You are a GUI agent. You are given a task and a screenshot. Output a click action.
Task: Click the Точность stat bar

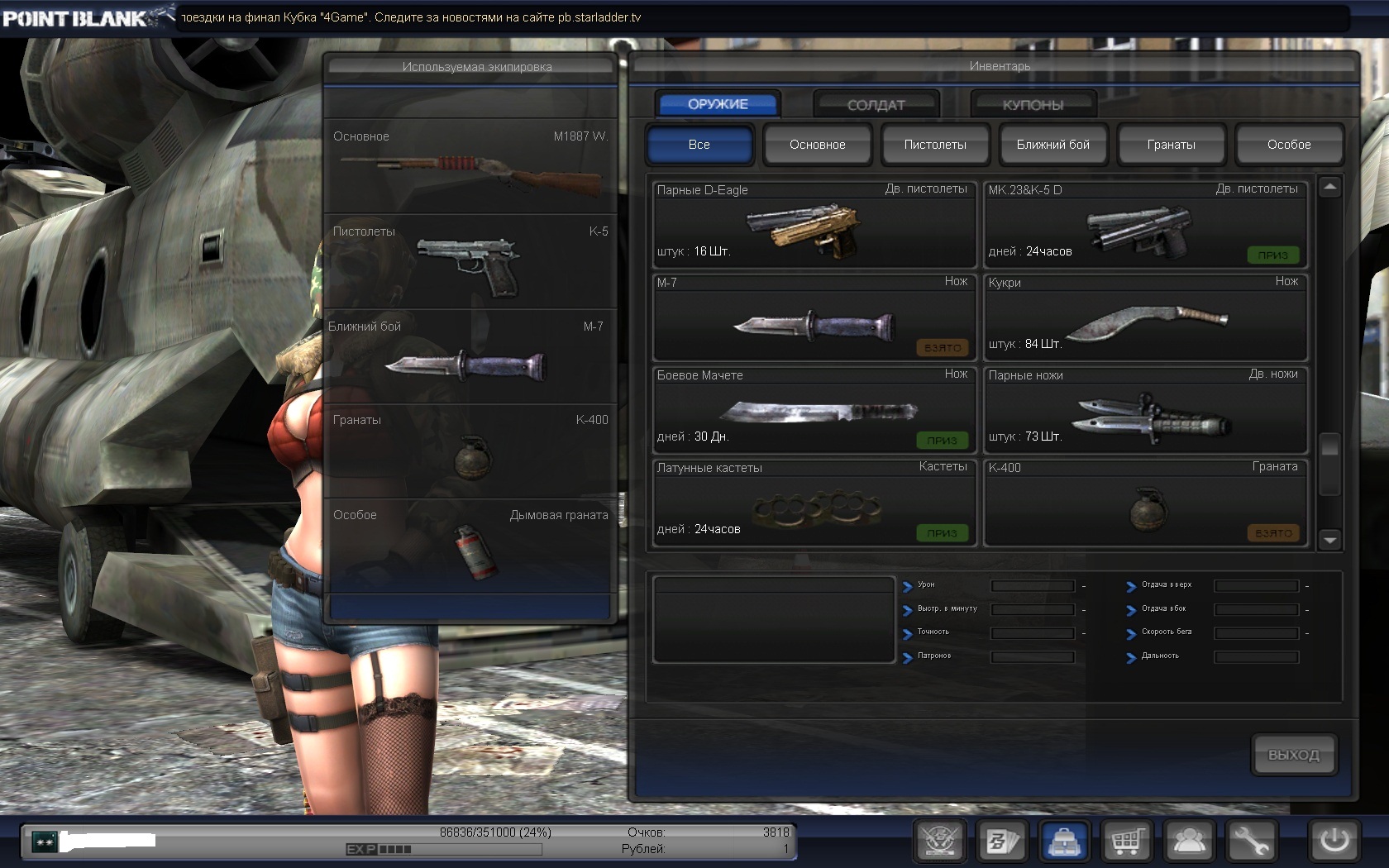coord(1033,633)
